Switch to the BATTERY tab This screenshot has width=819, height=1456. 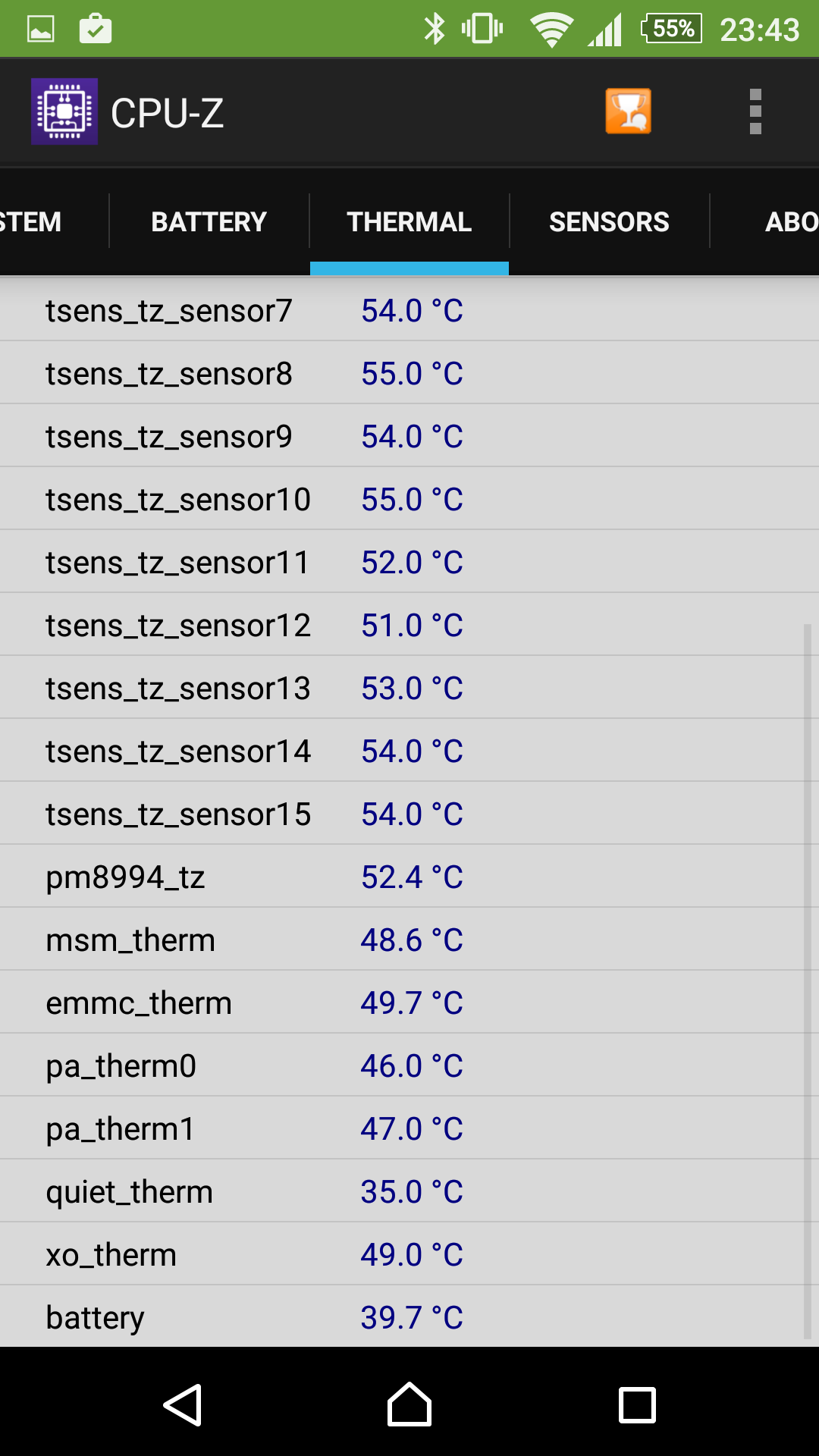pos(209,221)
